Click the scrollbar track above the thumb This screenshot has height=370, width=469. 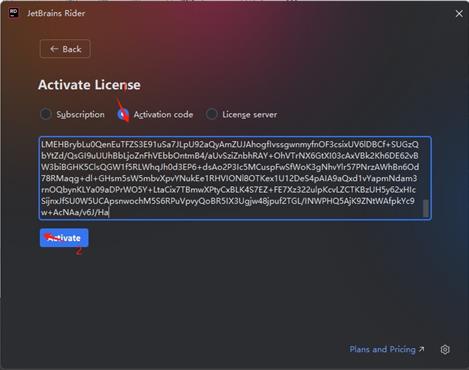[x=426, y=169]
